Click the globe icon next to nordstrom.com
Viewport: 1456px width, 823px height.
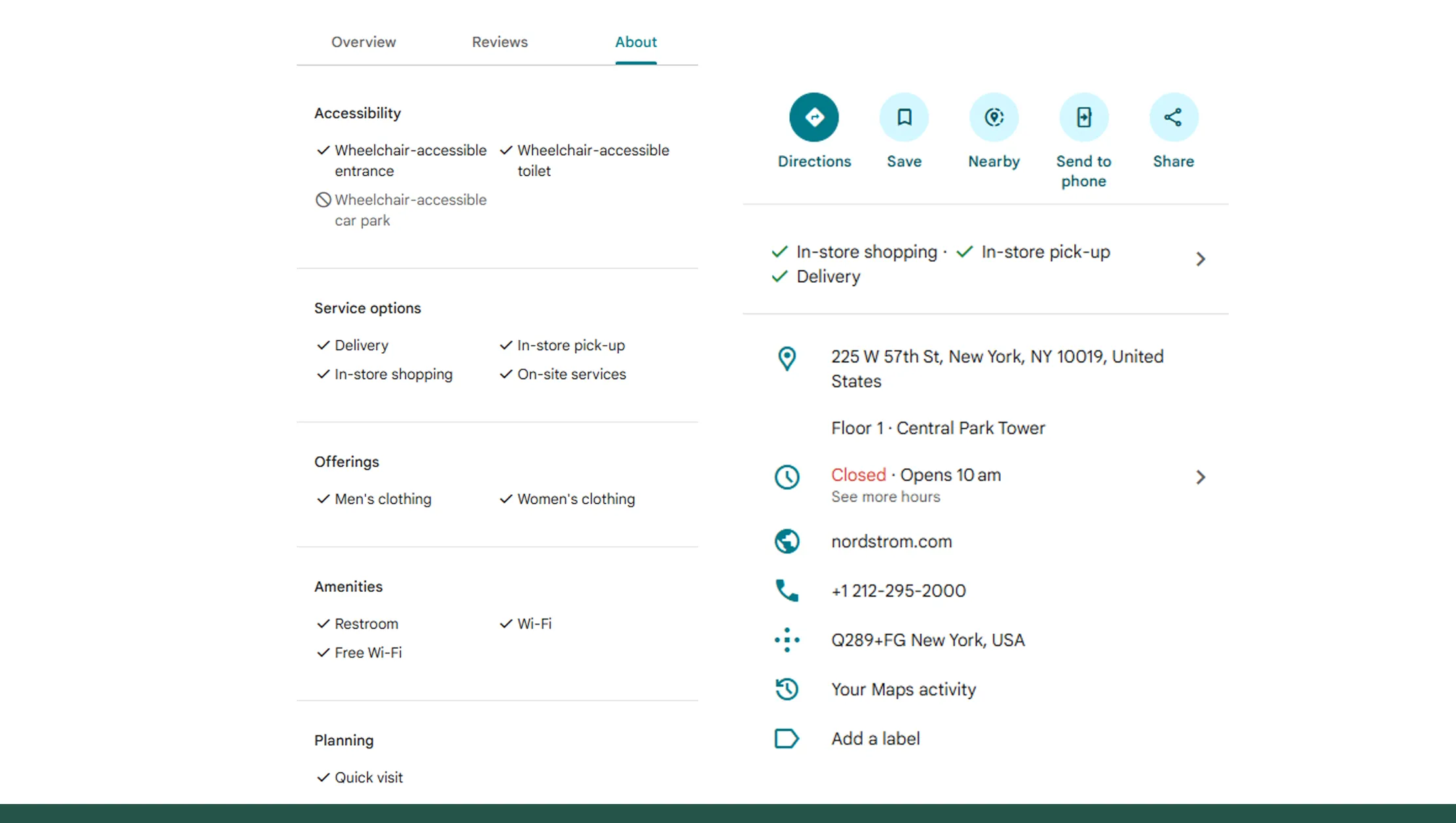787,541
